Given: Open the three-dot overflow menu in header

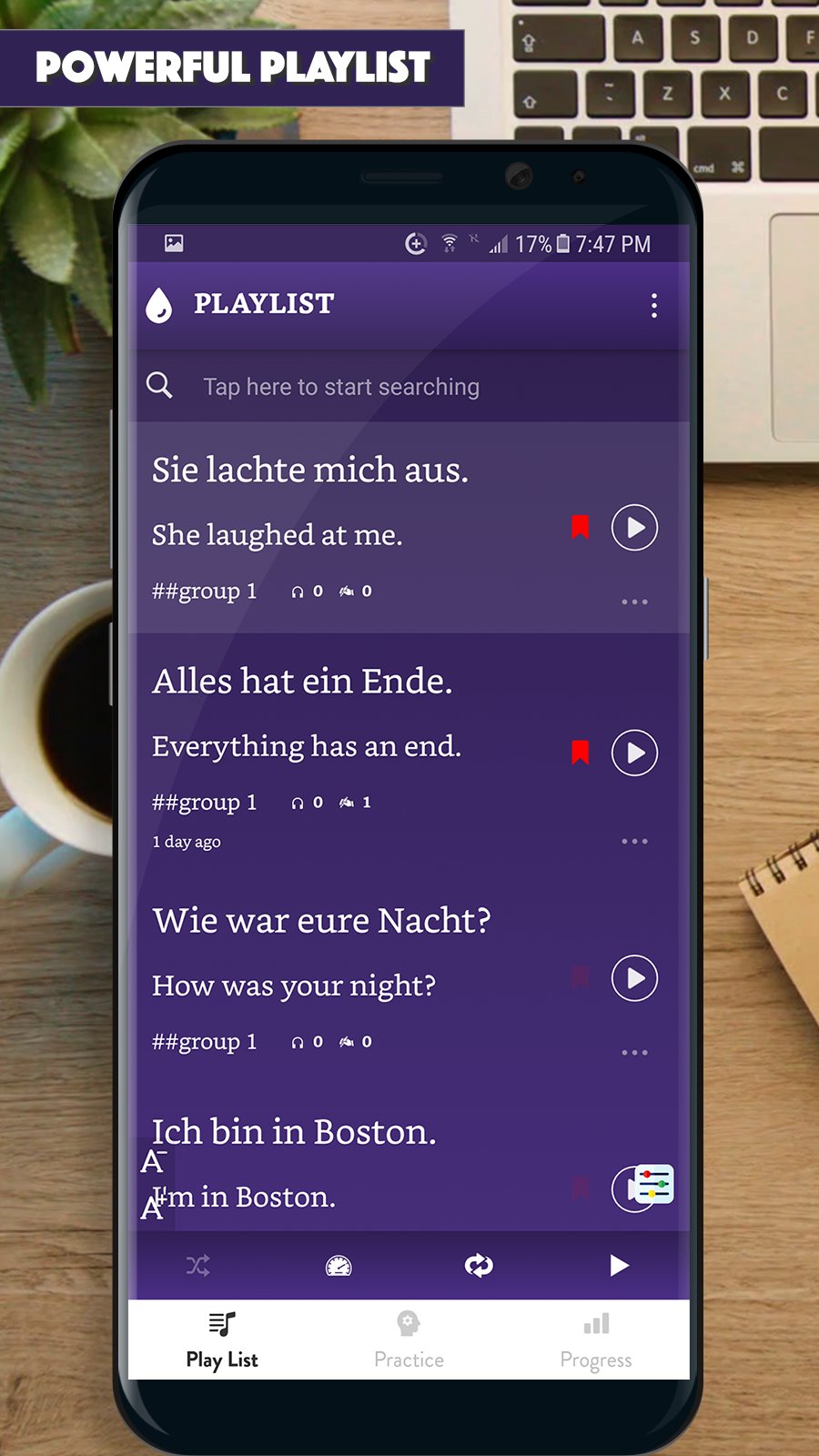Looking at the screenshot, I should pyautogui.click(x=653, y=306).
